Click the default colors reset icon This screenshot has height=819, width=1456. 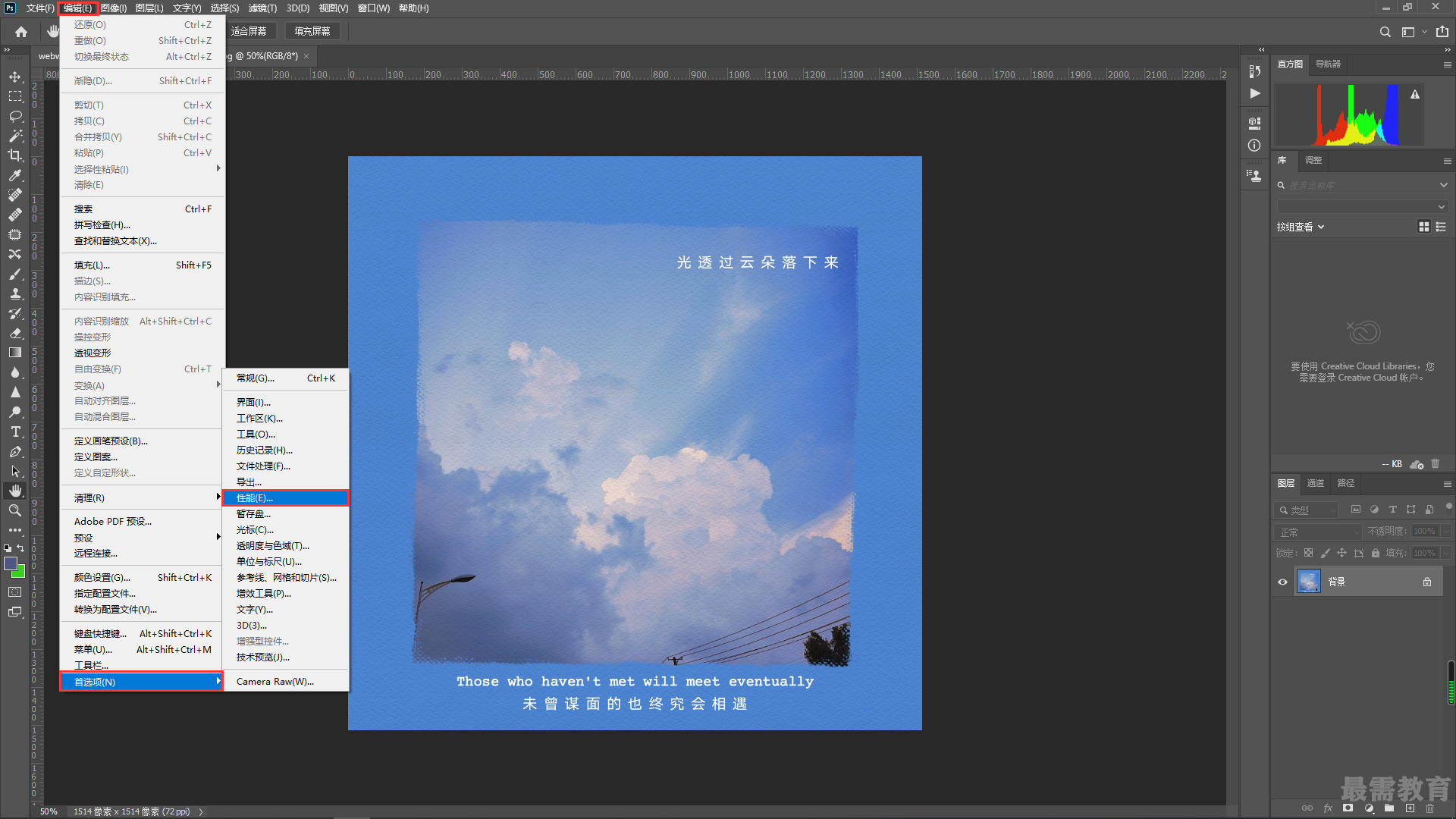pos(8,548)
